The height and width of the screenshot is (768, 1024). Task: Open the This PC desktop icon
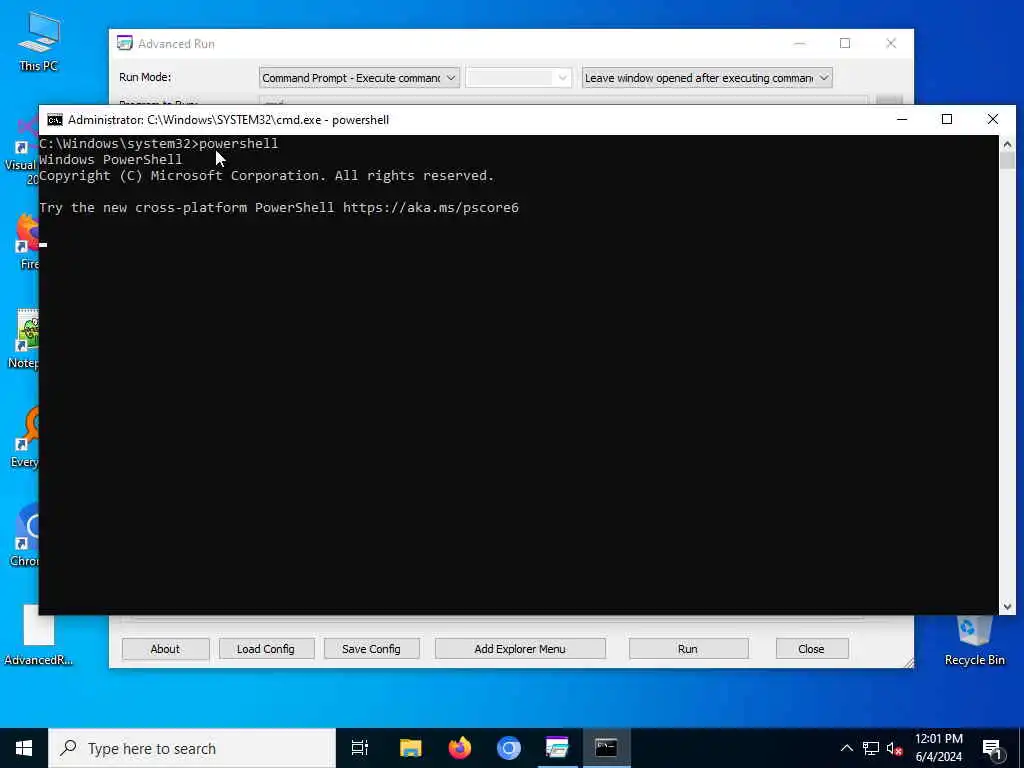(x=38, y=42)
